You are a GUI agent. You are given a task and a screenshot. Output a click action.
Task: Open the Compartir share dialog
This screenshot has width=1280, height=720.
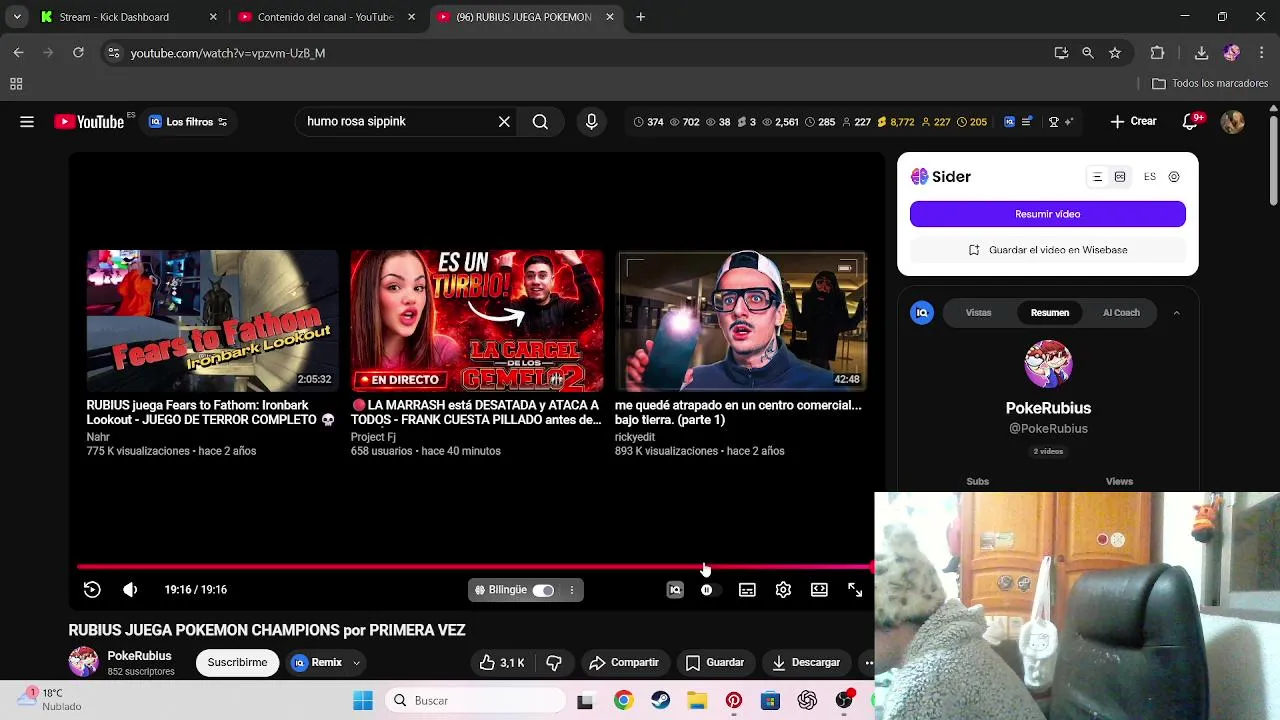624,662
